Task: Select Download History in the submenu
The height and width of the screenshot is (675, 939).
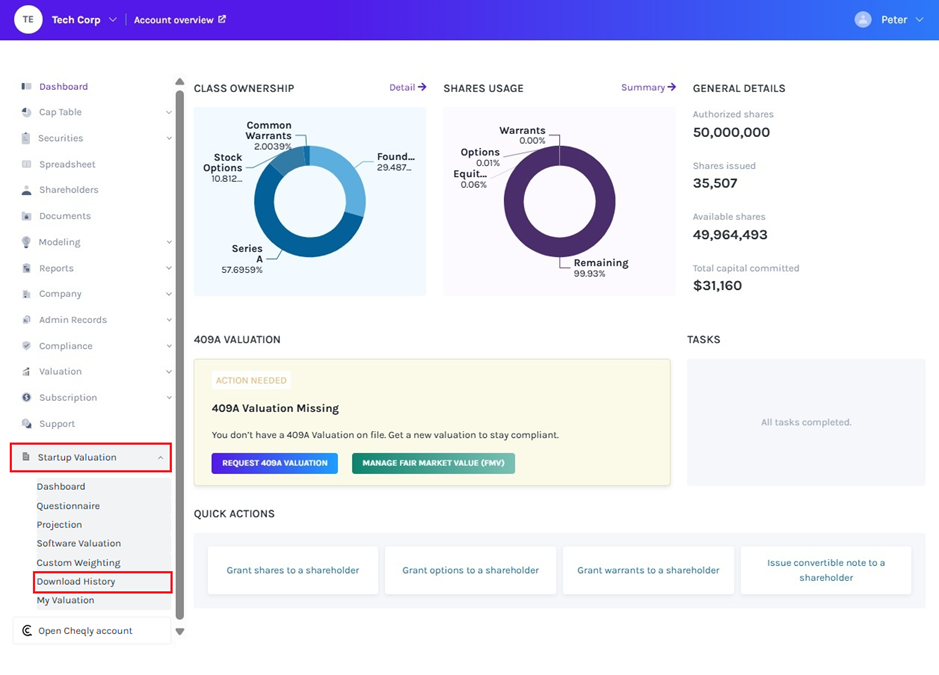Action: click(76, 581)
